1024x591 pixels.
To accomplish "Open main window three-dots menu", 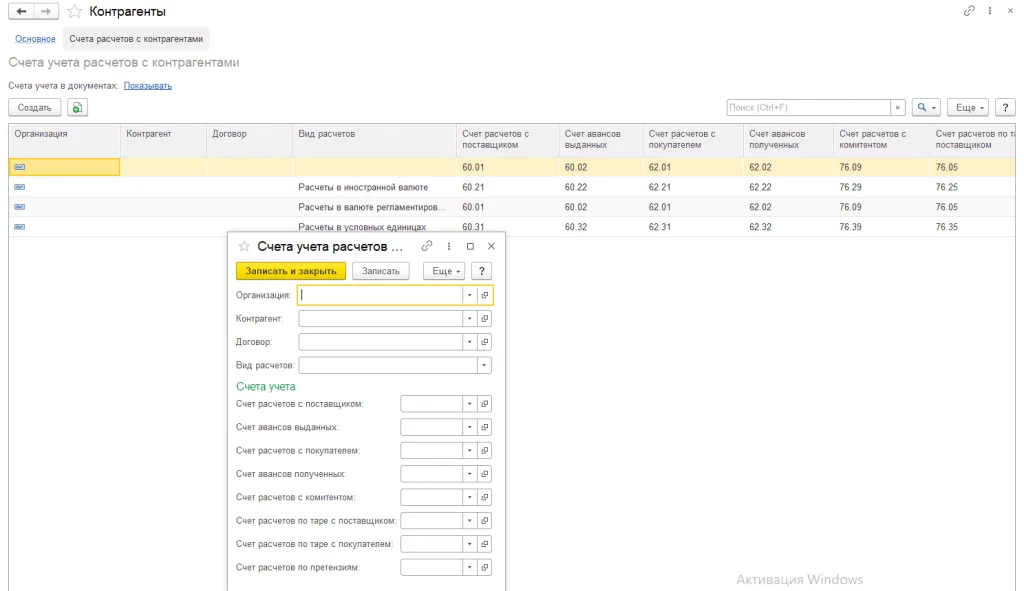I will point(990,10).
